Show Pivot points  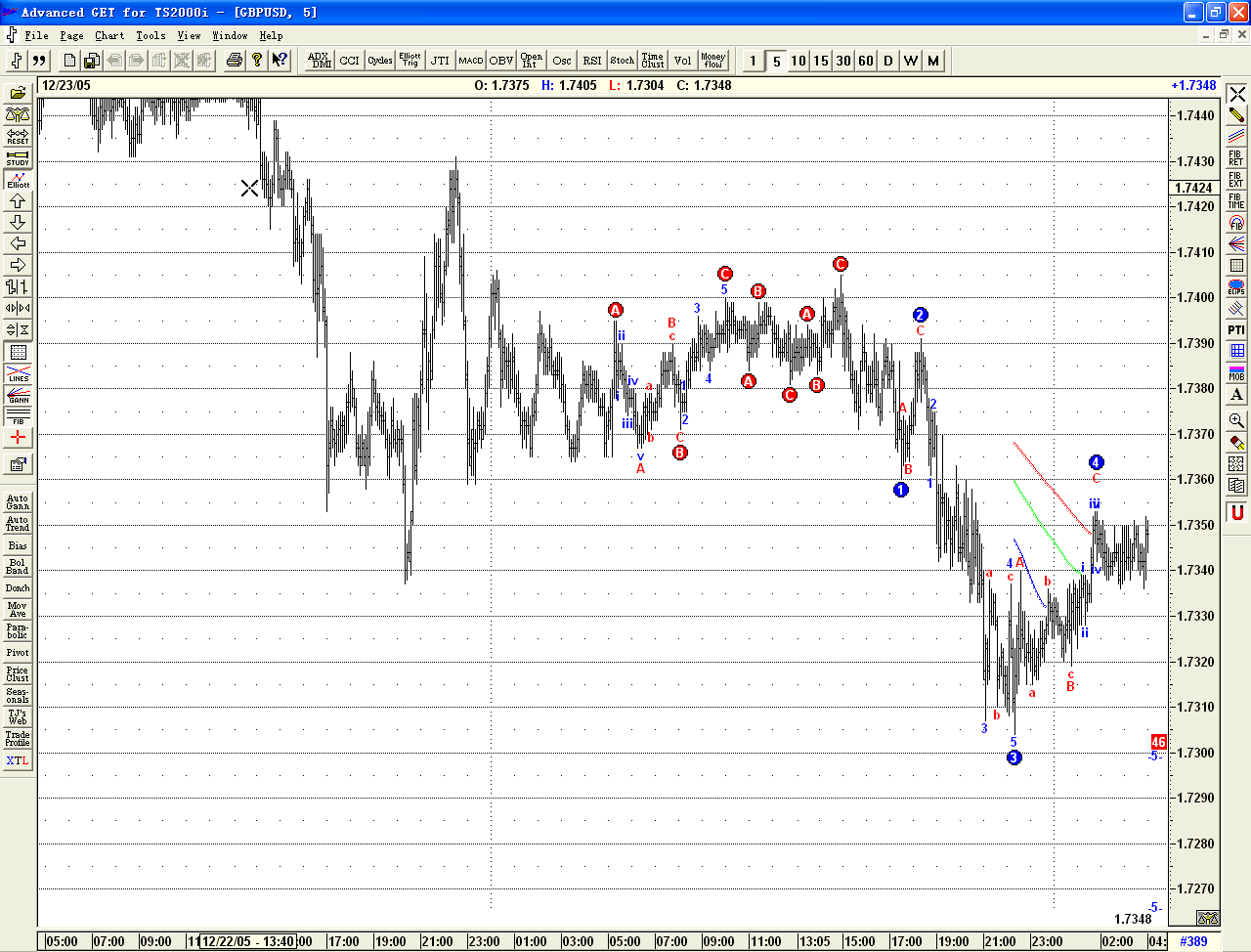pos(18,653)
